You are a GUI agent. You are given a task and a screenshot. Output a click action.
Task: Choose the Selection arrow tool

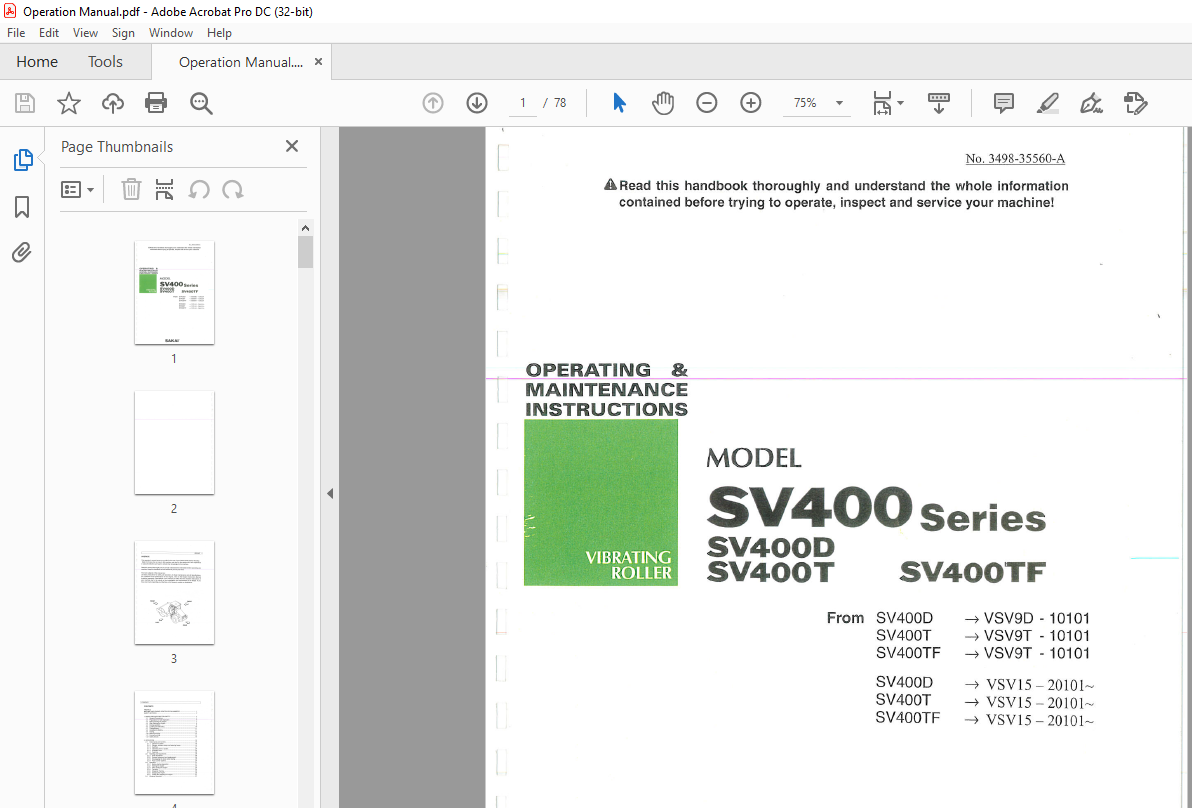click(619, 103)
